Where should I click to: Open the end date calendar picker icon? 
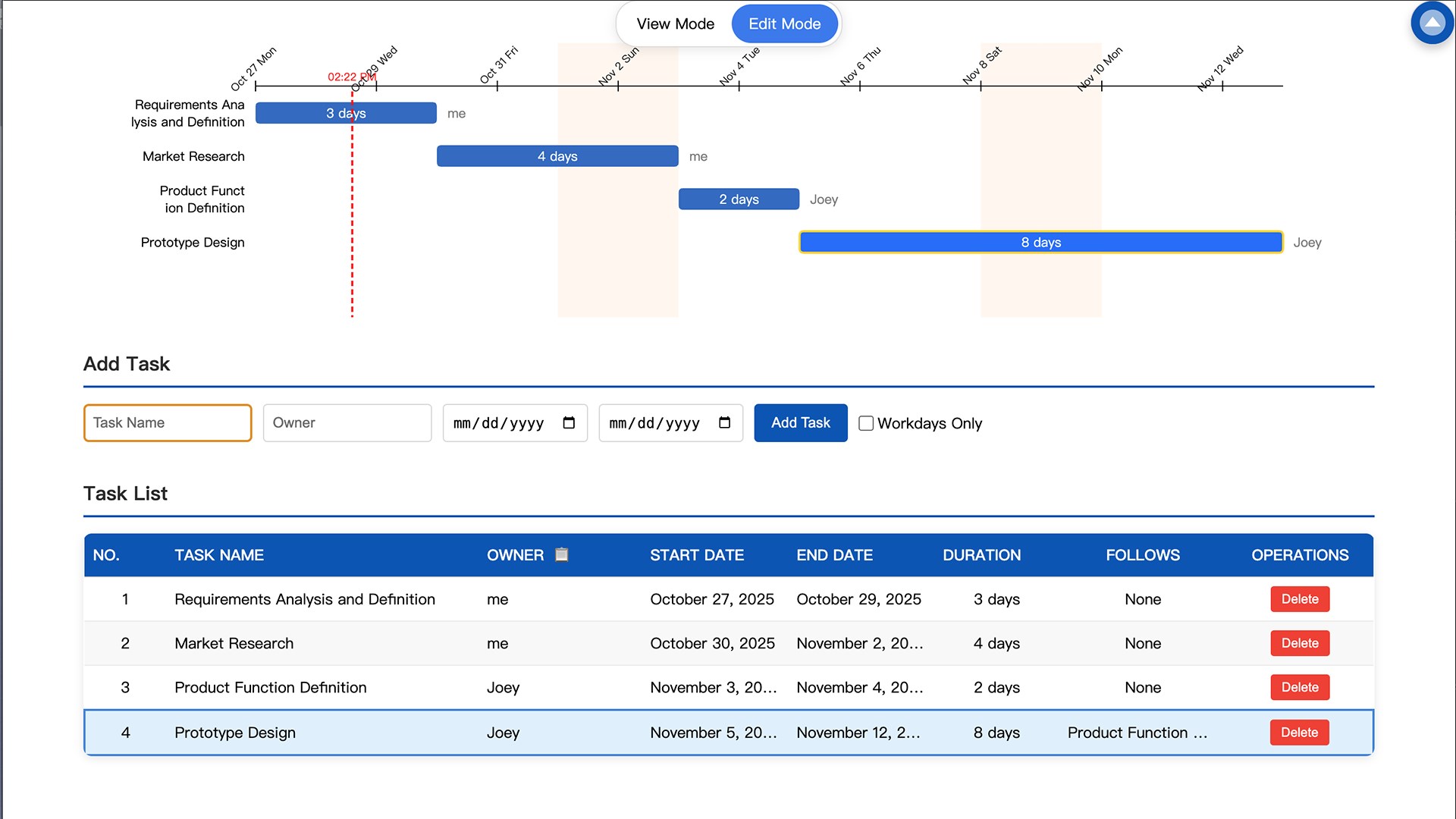[x=724, y=423]
